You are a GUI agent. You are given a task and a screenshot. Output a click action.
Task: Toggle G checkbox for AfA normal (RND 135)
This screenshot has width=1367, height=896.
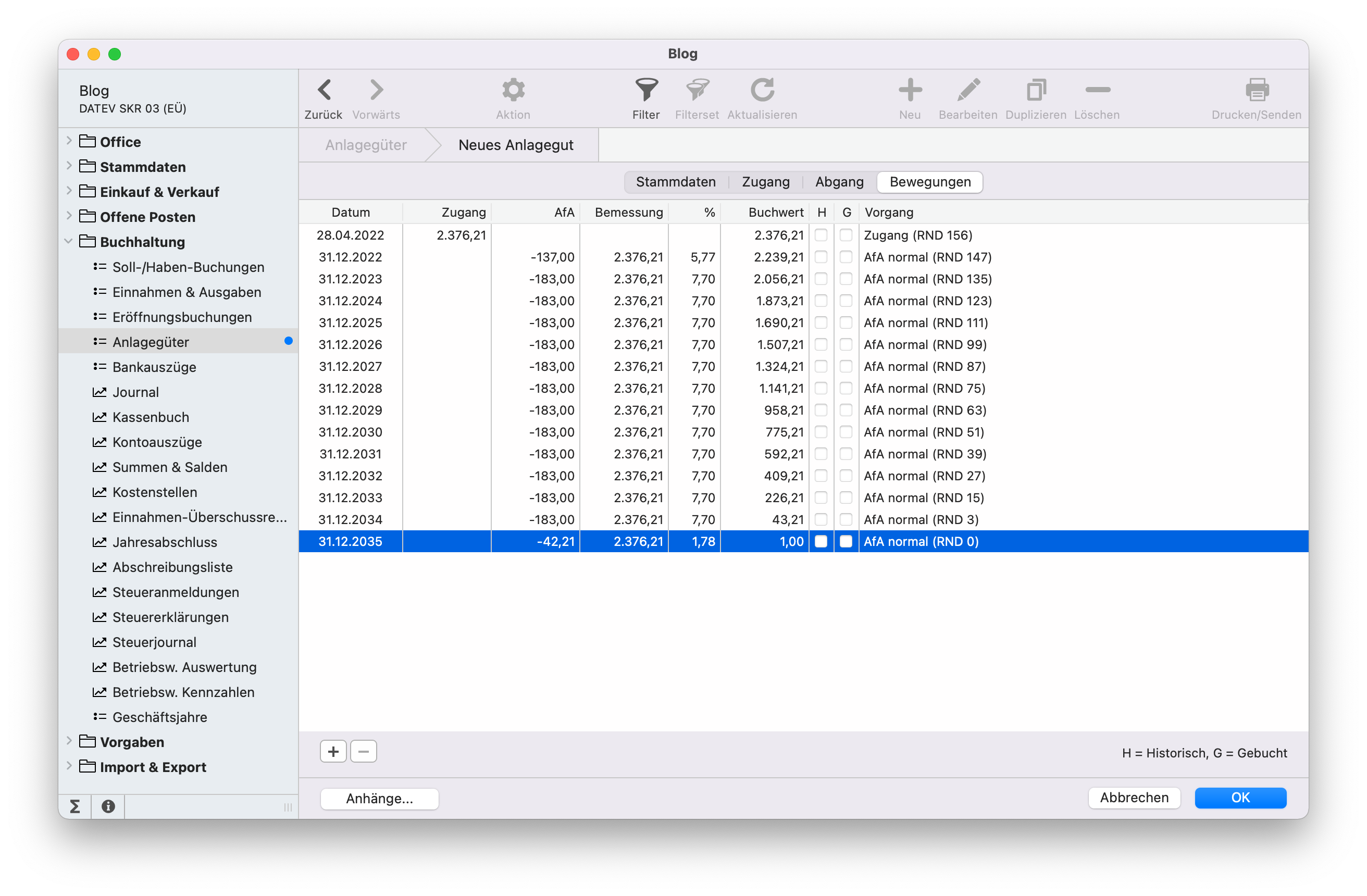846,279
